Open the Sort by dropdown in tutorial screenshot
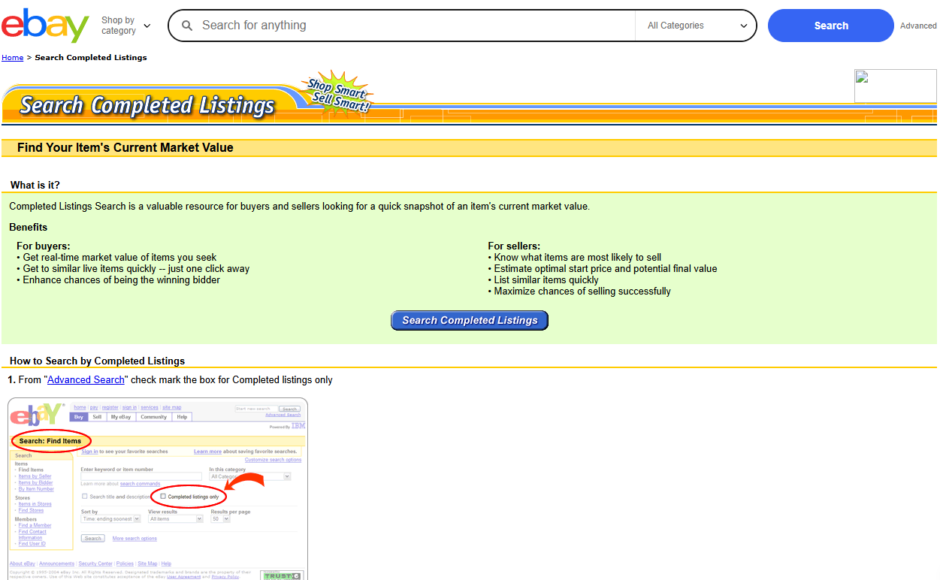This screenshot has width=940, height=580. [x=110, y=519]
